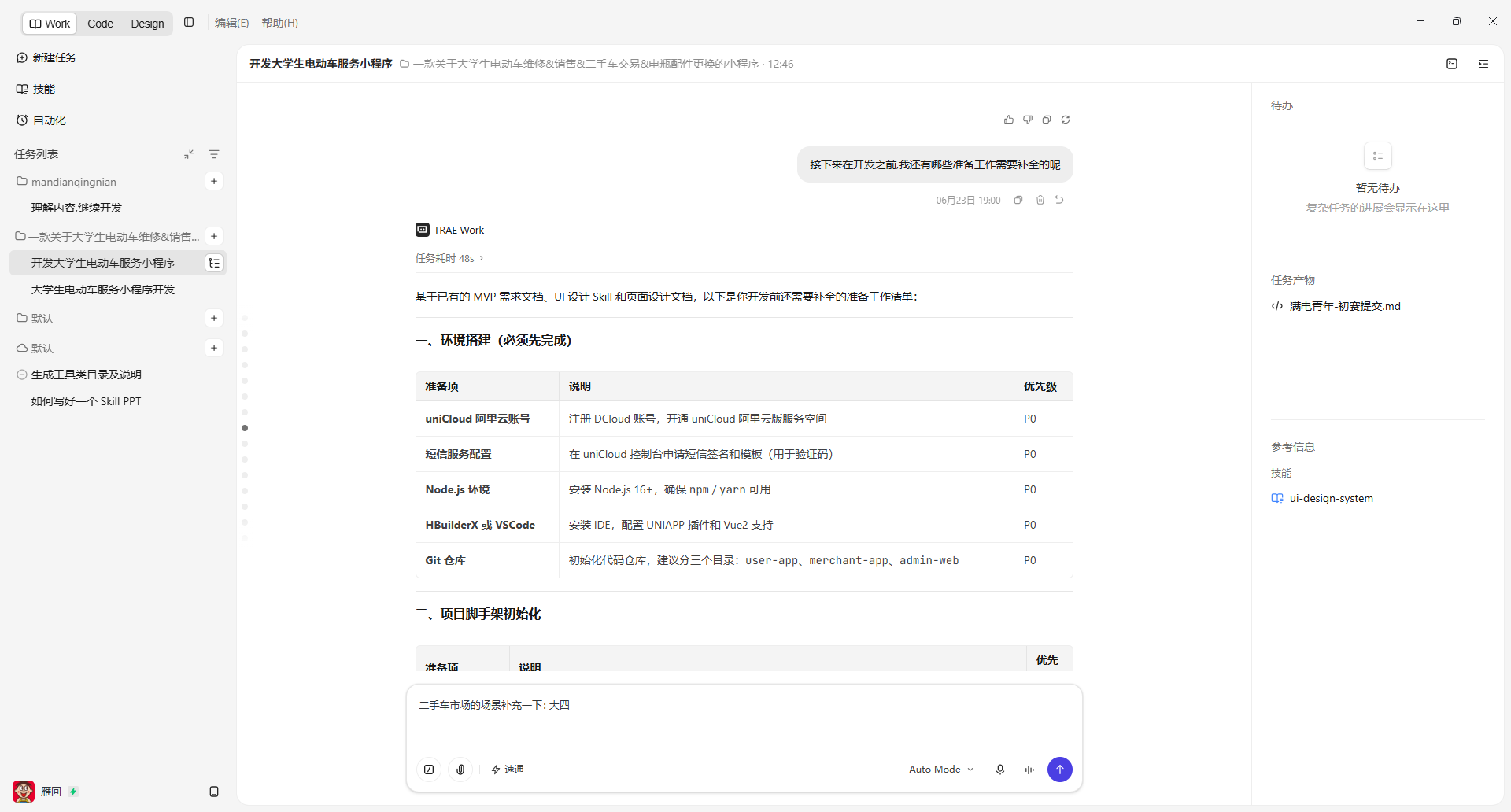Click the TRAE Work agent icon

423,230
